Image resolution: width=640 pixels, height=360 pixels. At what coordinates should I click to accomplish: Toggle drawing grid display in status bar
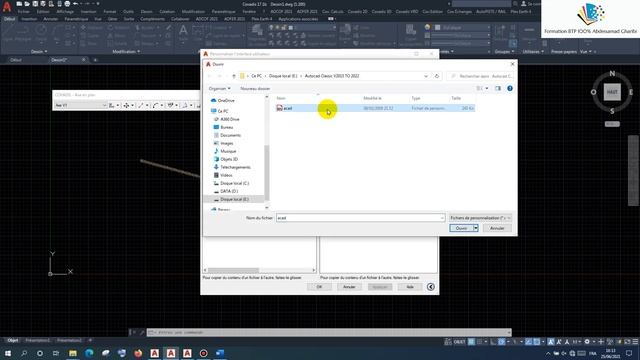[x=471, y=342]
